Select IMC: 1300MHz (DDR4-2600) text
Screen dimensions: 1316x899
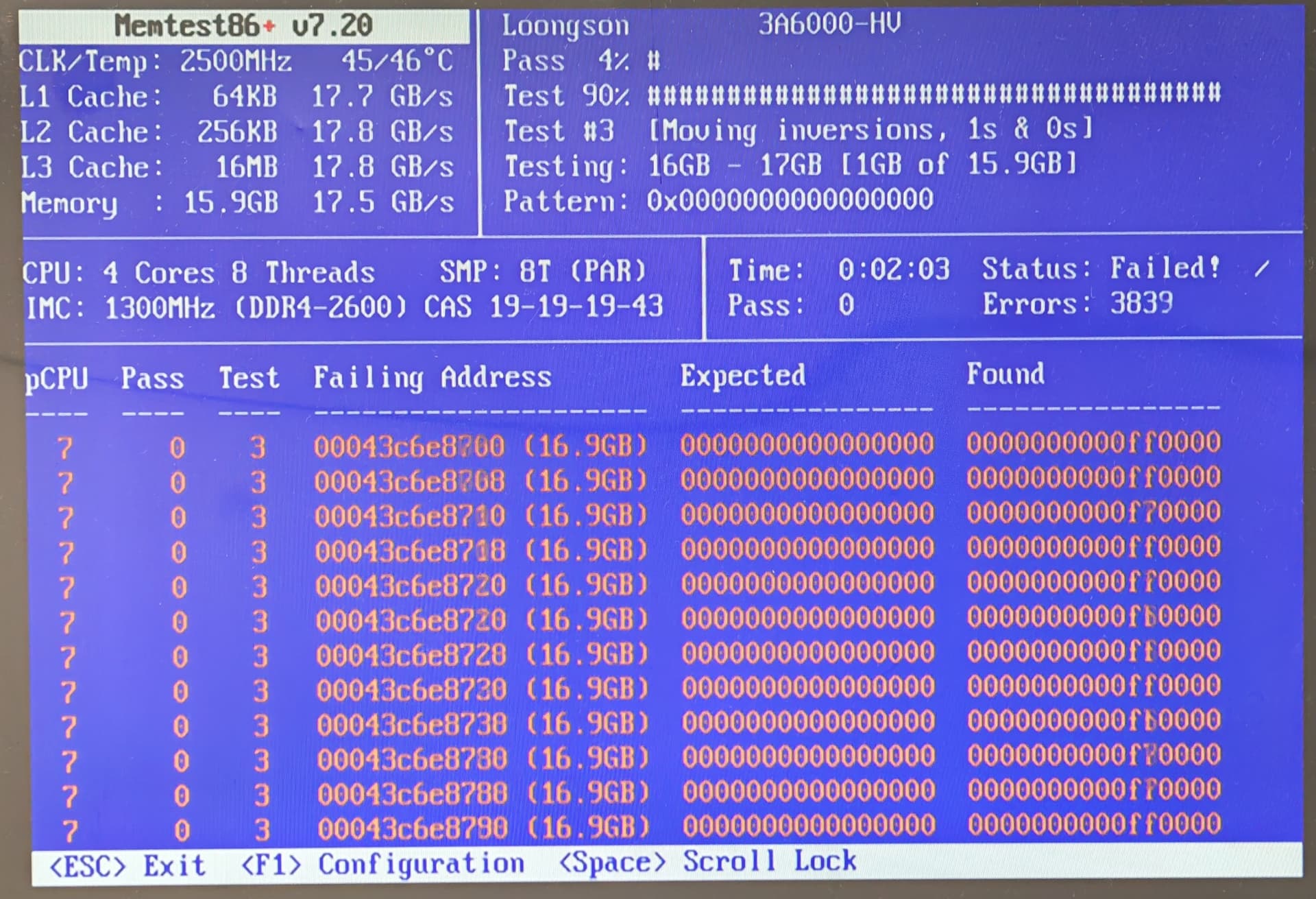pos(217,308)
